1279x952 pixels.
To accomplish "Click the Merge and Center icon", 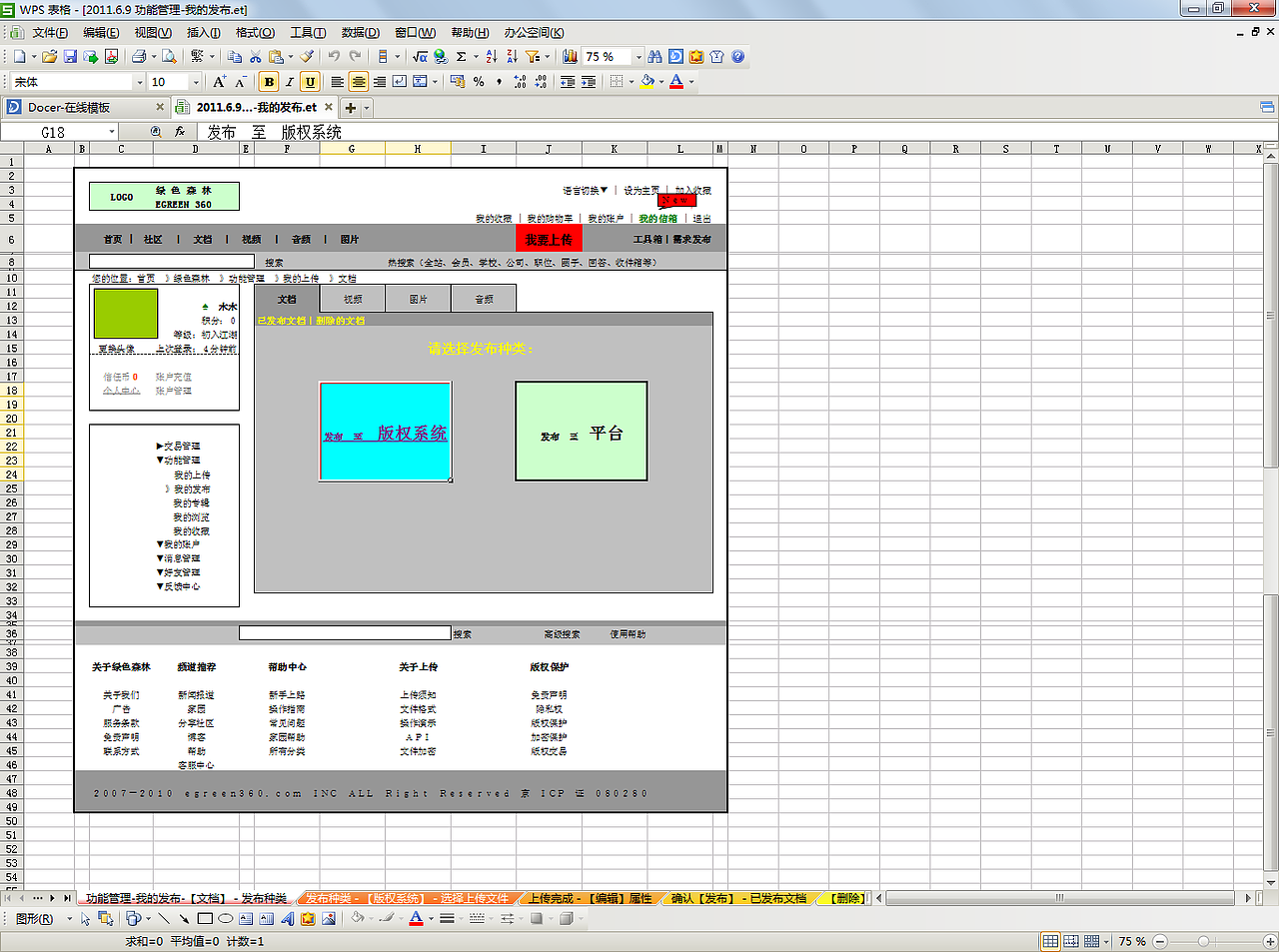I will [420, 82].
